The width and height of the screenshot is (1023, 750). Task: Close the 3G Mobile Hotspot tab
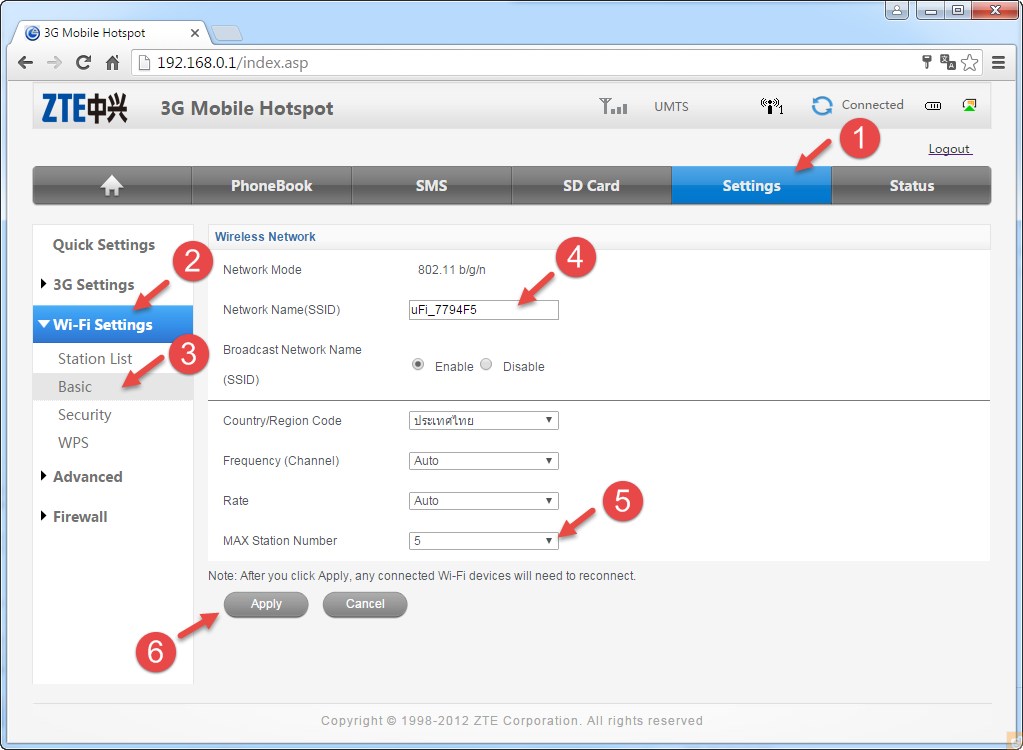coord(194,33)
